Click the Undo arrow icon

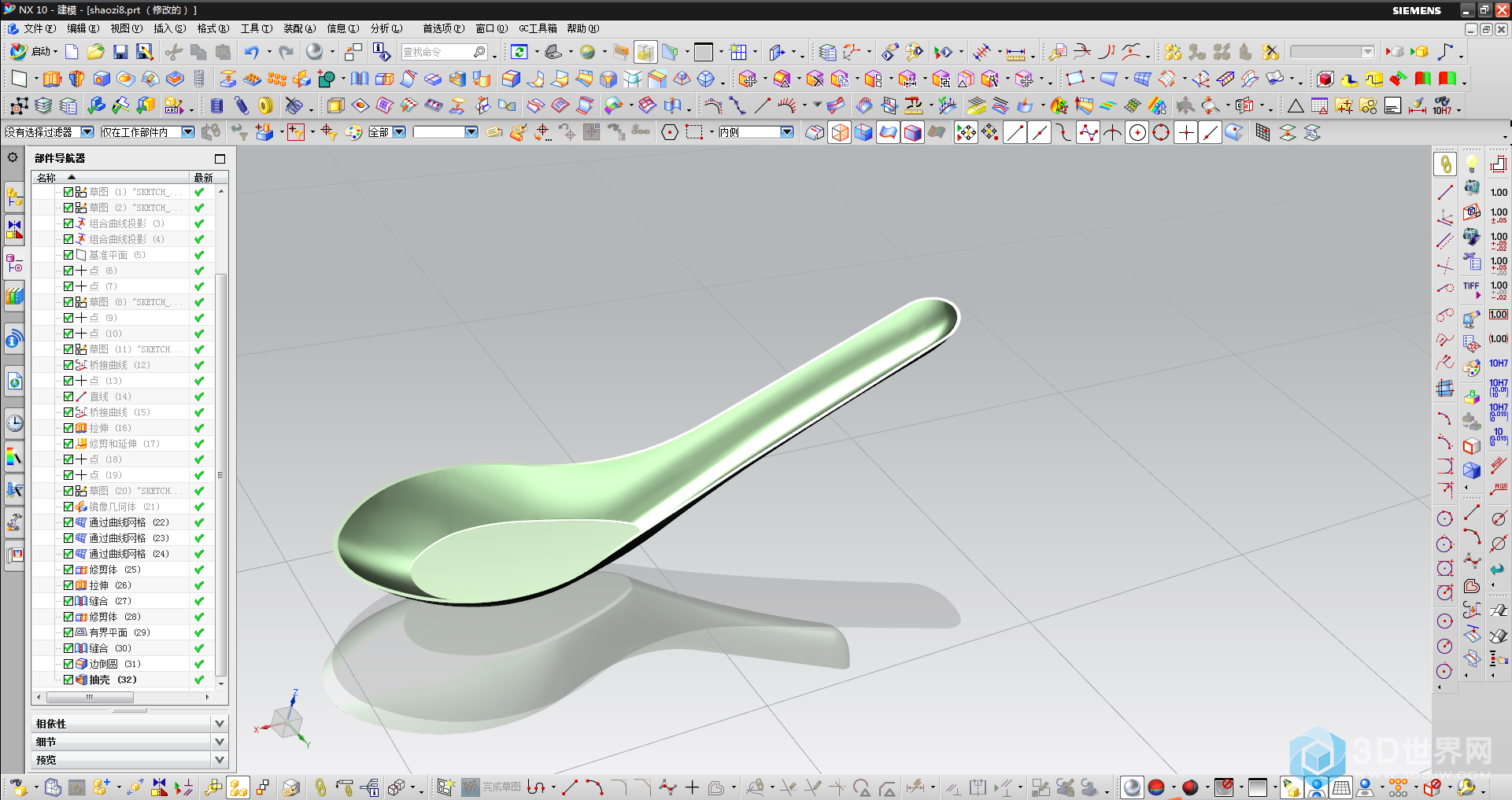point(251,52)
